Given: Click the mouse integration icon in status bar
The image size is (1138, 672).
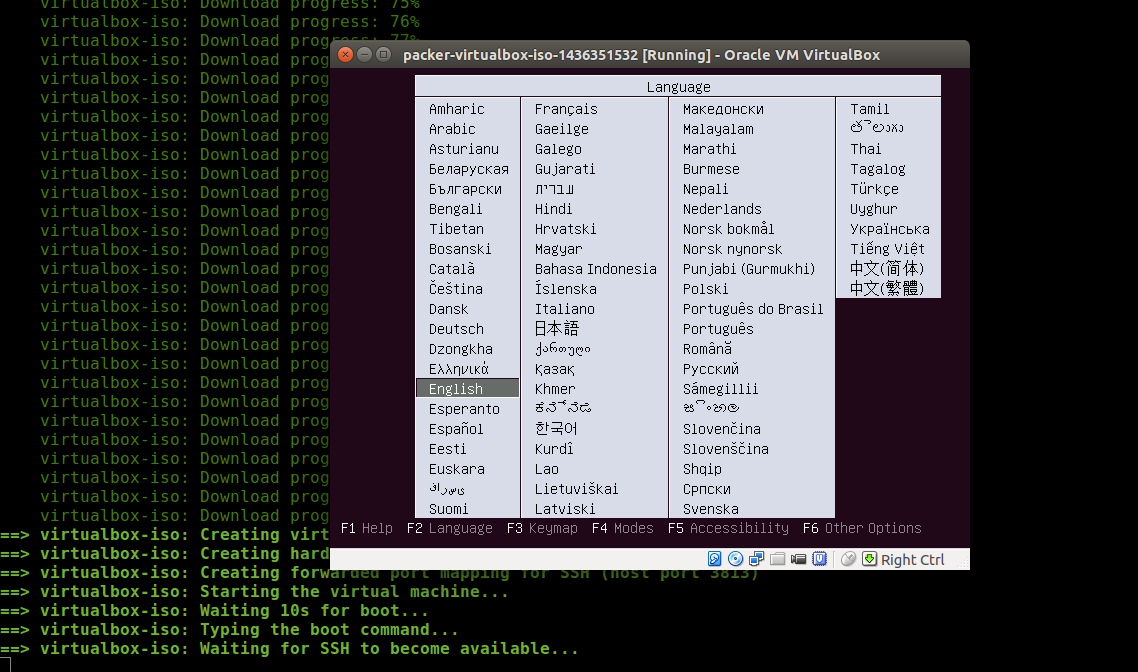Looking at the screenshot, I should click(x=848, y=559).
